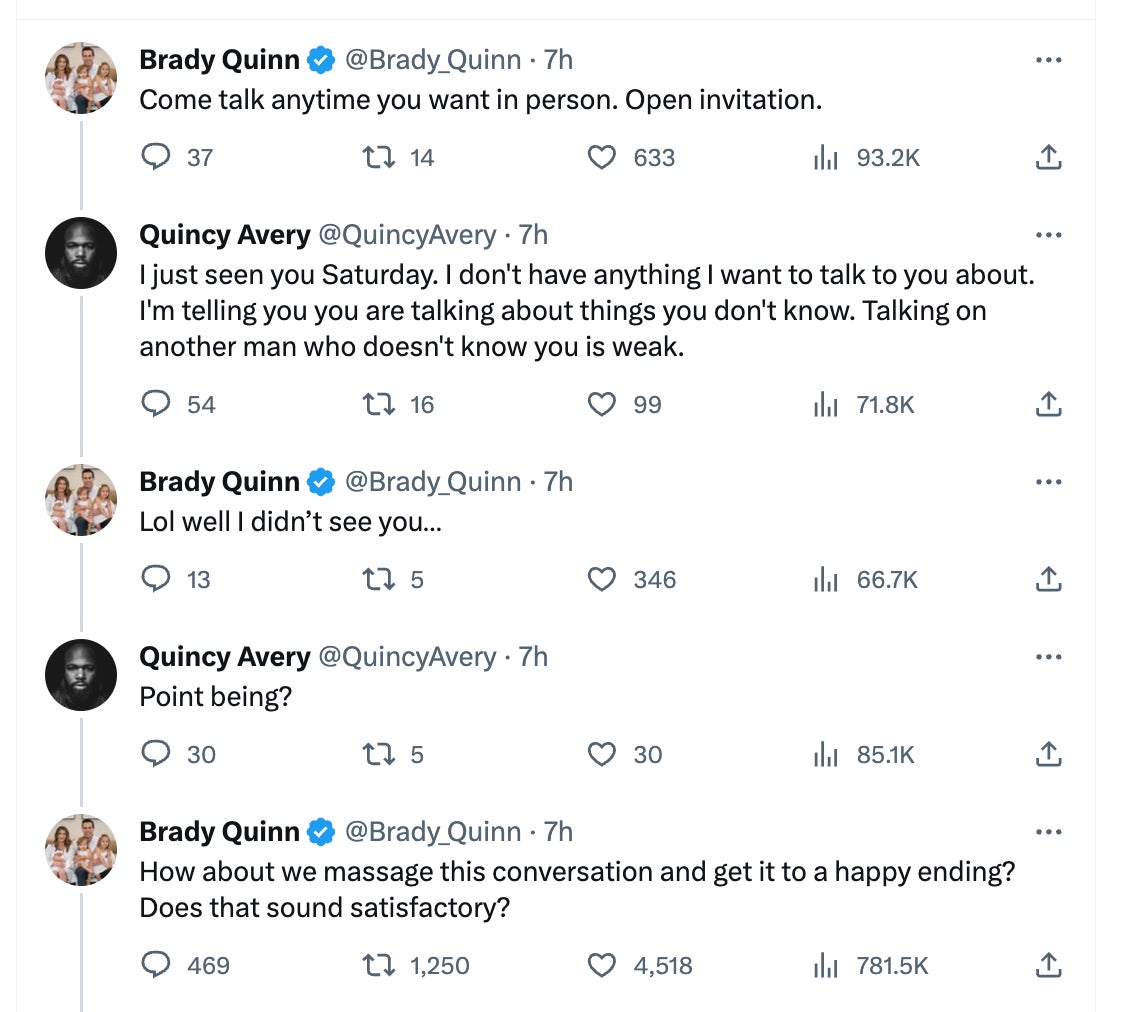
Task: Retweet the 'Lol well I didn't see you' tweet
Action: [378, 580]
